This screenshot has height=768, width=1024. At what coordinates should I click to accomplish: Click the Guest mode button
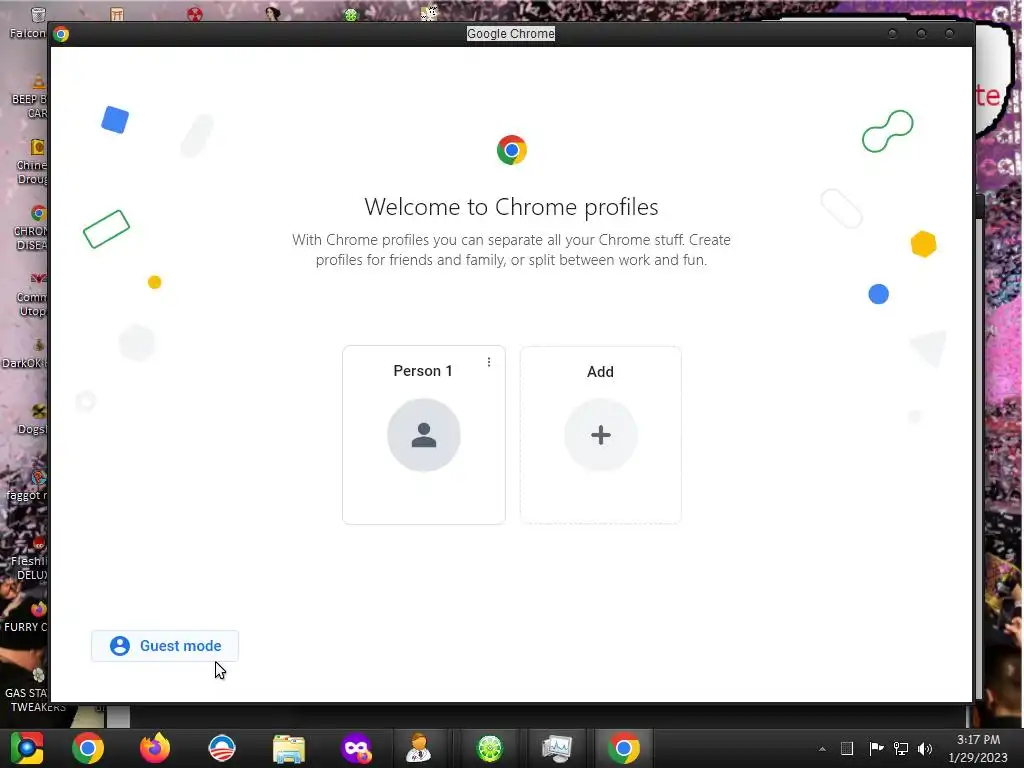point(165,646)
